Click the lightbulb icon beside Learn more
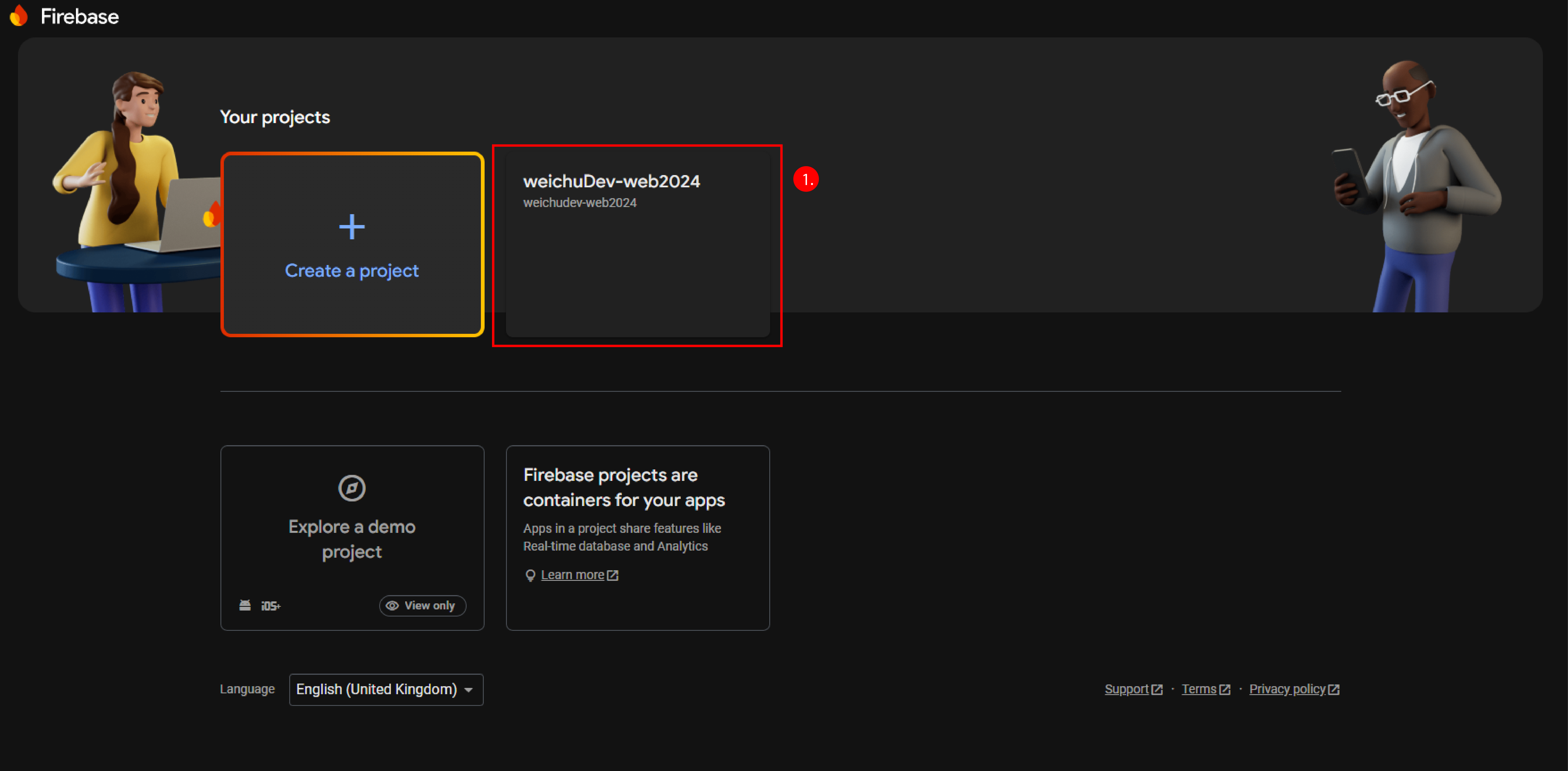 [x=530, y=575]
